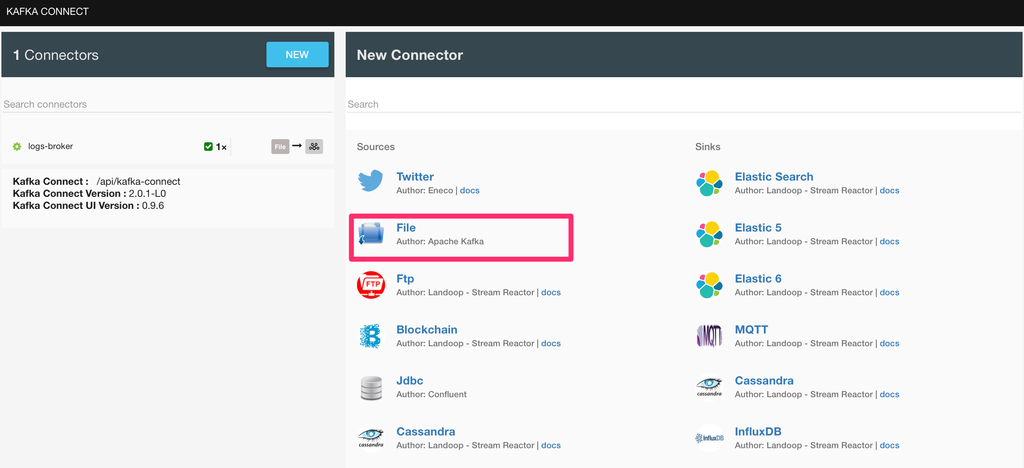Open the Jdbc source connector
The height and width of the screenshot is (468, 1024).
click(x=410, y=381)
